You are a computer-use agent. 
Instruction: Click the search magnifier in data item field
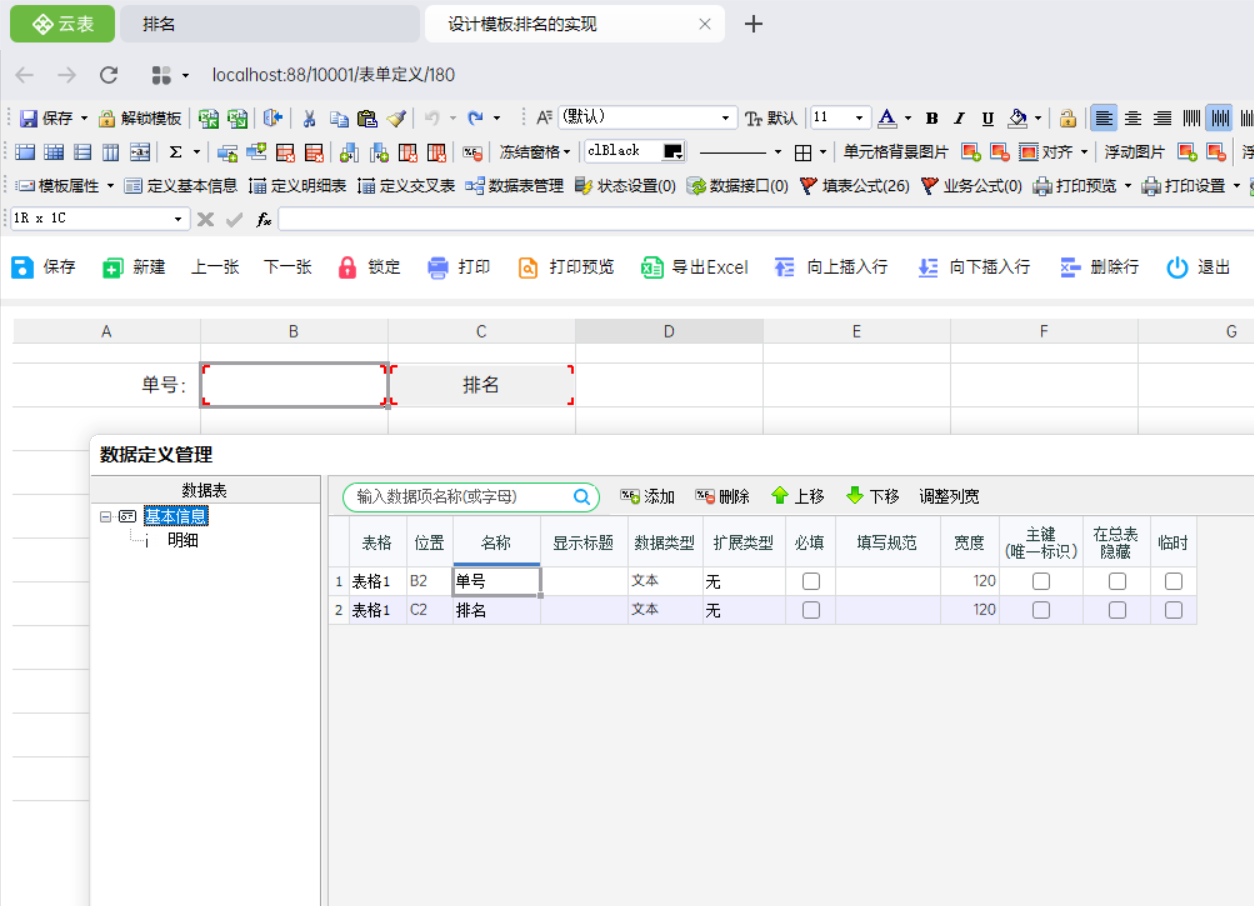coord(582,497)
